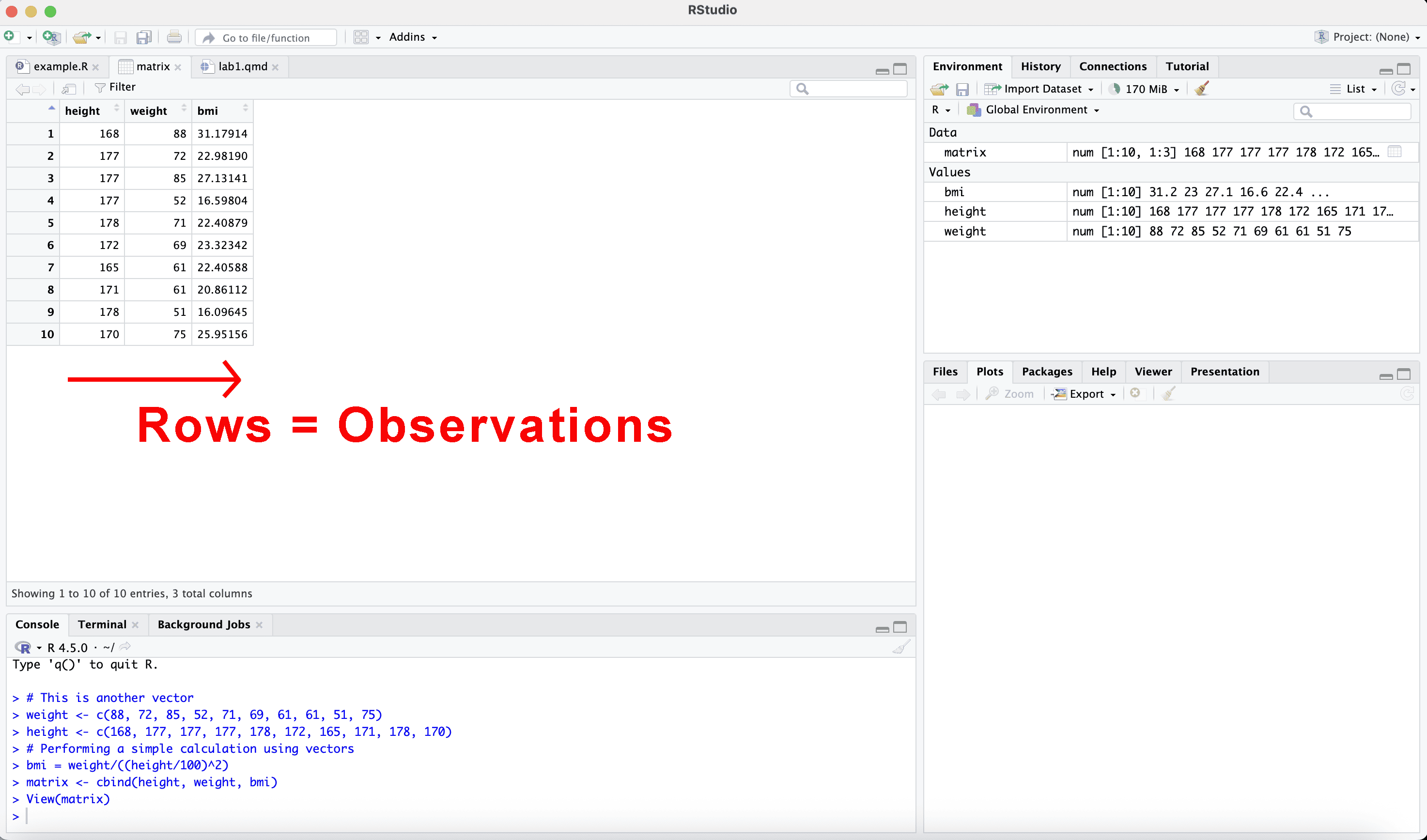
Task: Sort by the bmi column header
Action: (x=208, y=111)
